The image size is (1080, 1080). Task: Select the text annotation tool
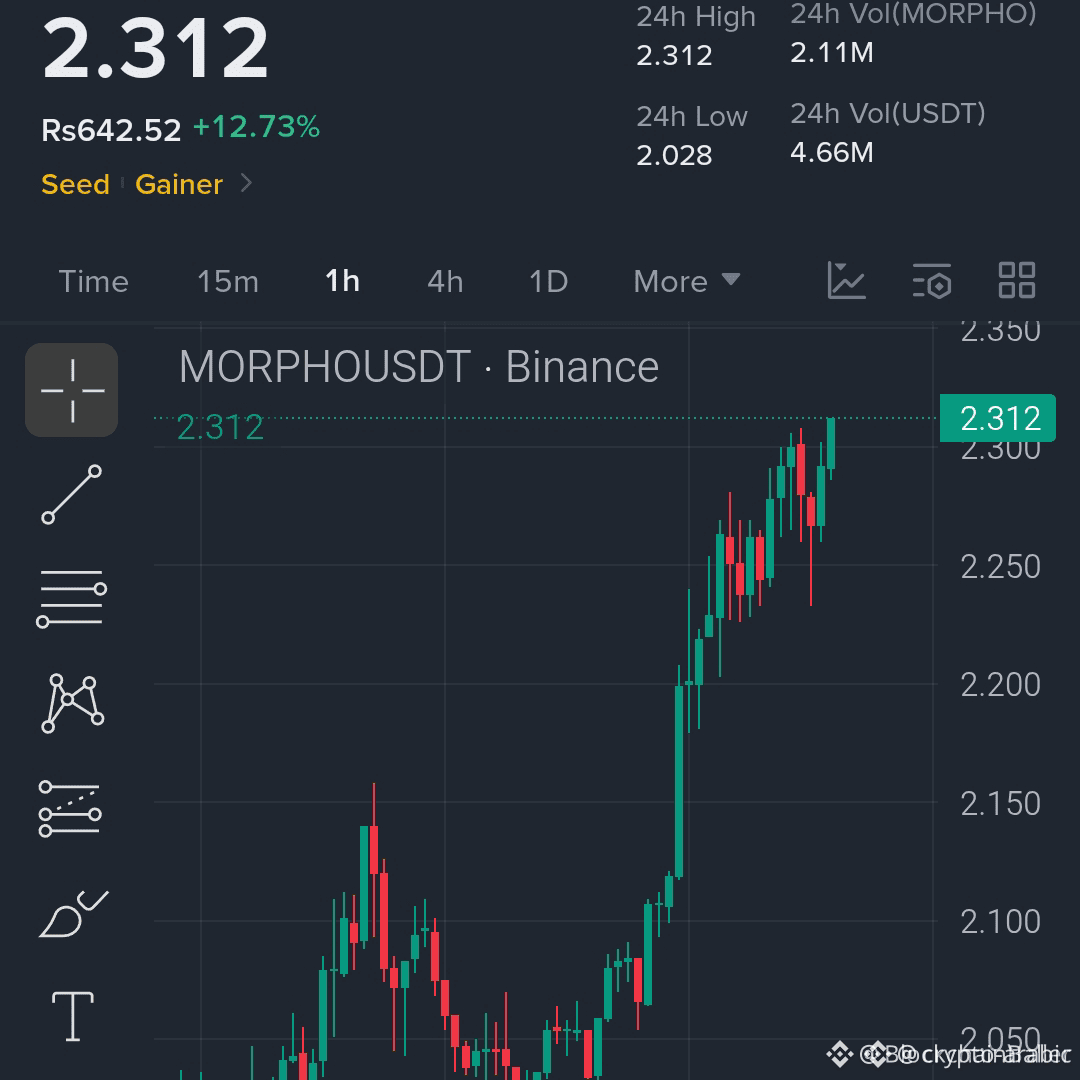73,1017
